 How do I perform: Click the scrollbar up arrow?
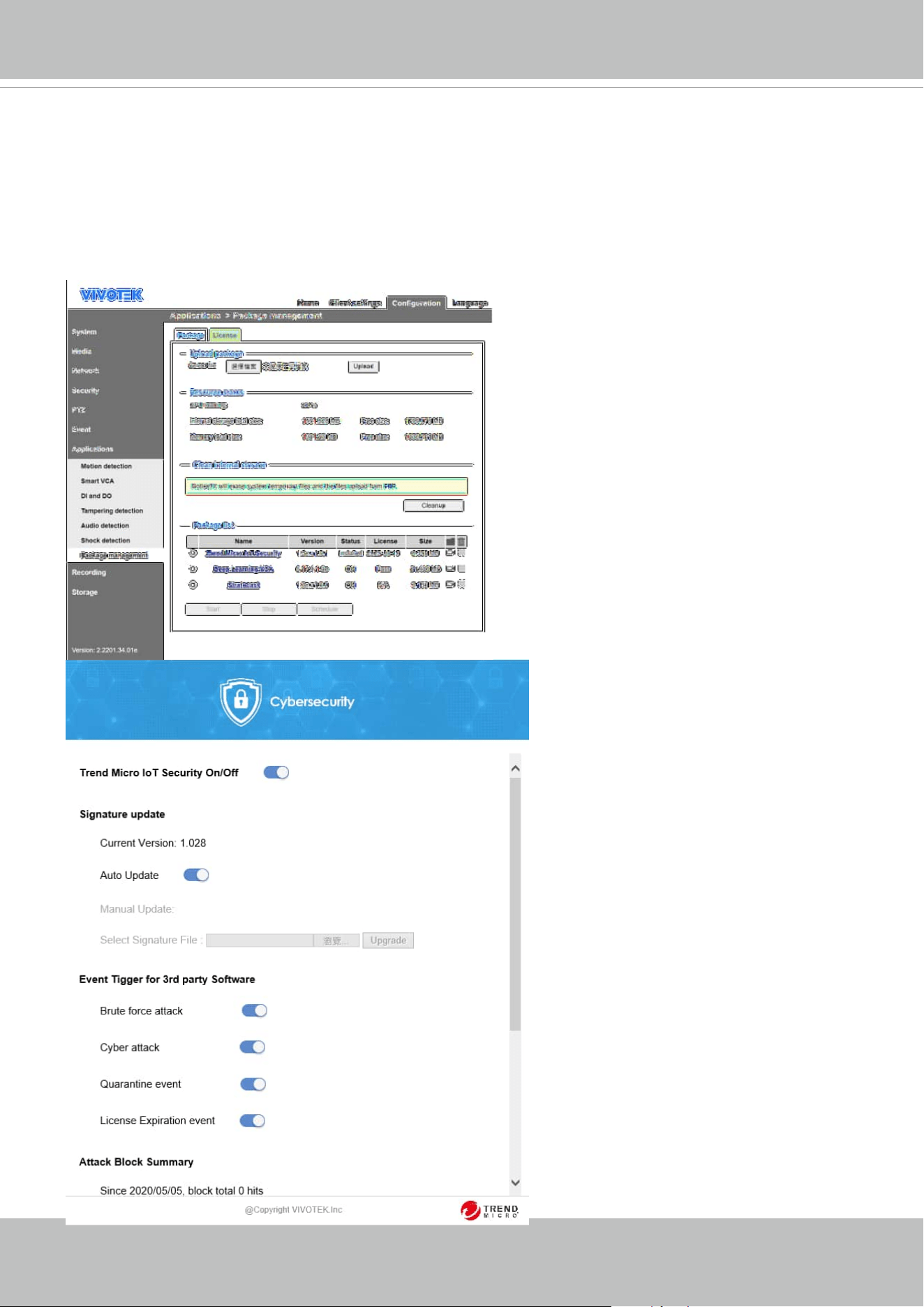click(515, 768)
